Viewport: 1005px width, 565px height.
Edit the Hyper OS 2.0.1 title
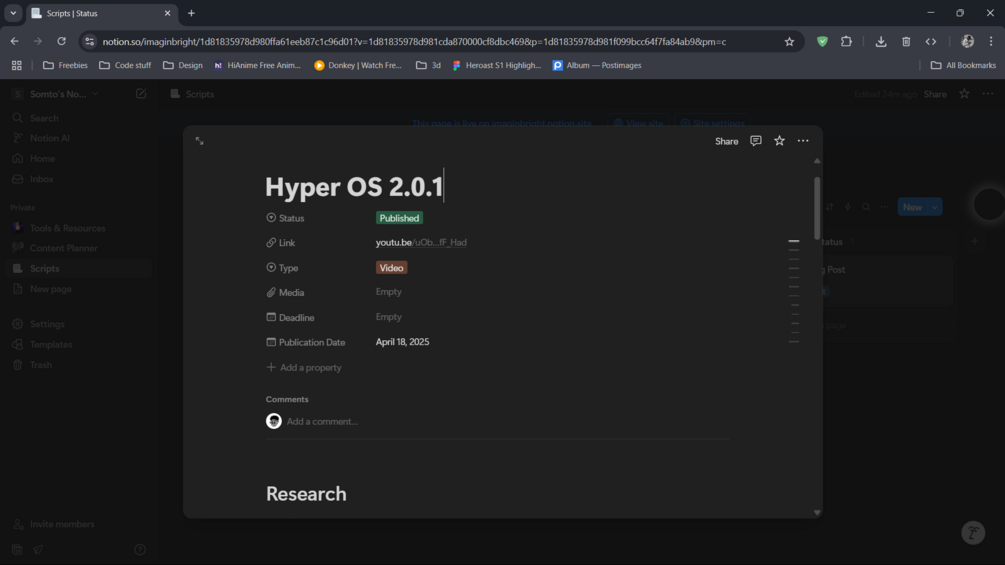[354, 186]
